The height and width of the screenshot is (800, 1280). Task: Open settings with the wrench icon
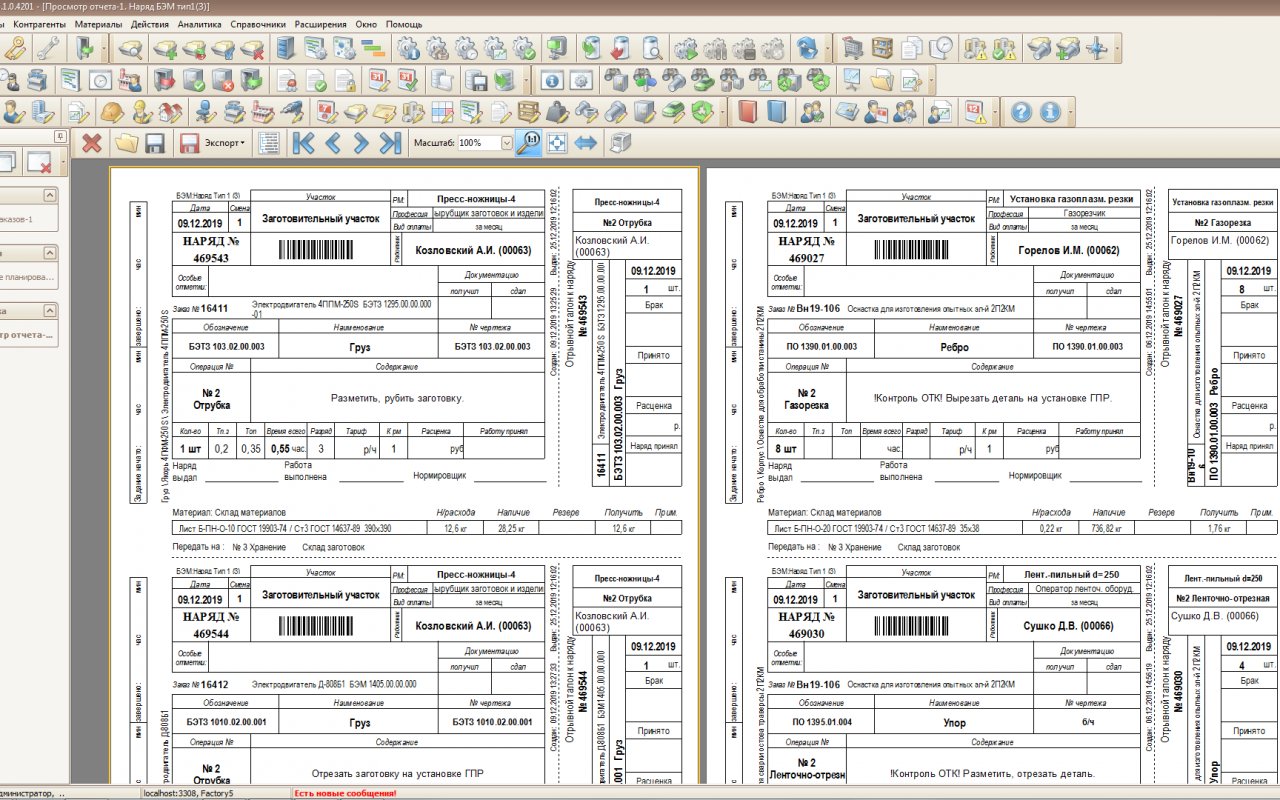pyautogui.click(x=46, y=47)
